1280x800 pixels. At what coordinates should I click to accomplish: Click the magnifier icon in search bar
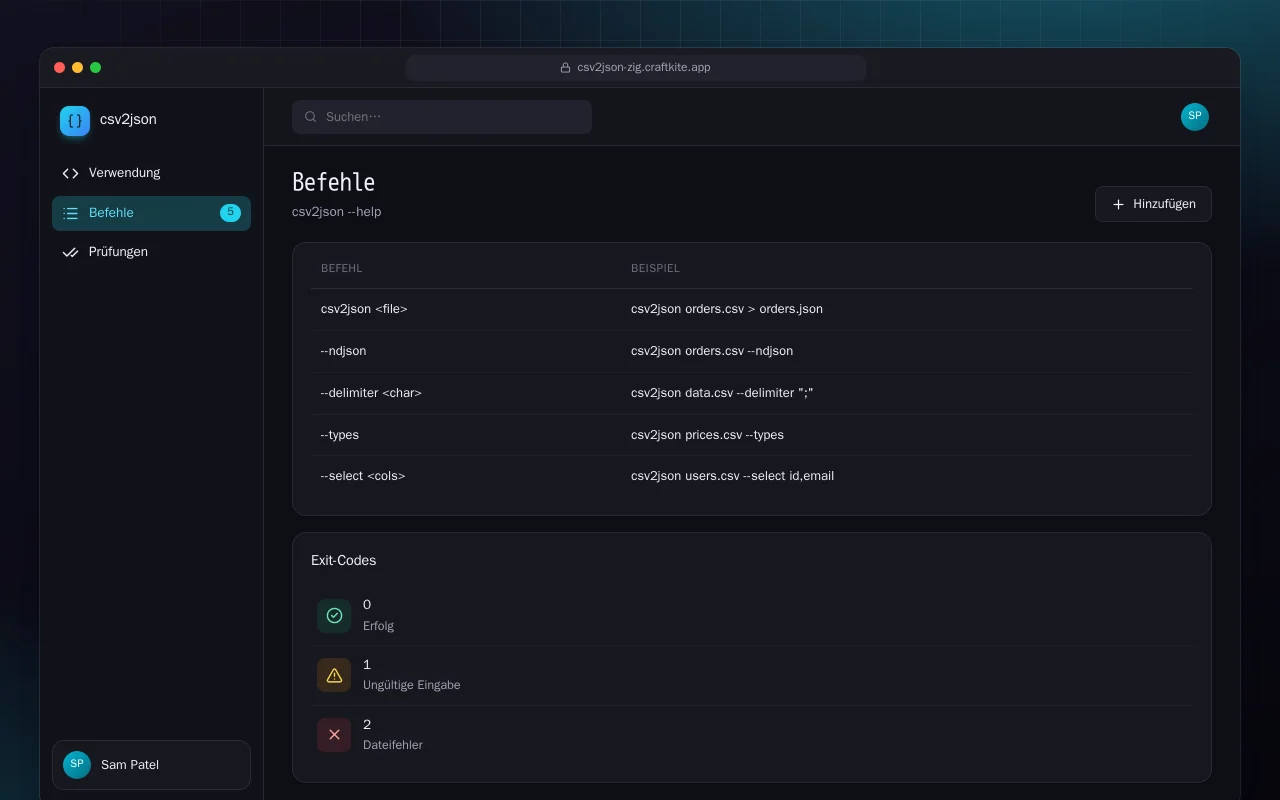click(x=311, y=117)
